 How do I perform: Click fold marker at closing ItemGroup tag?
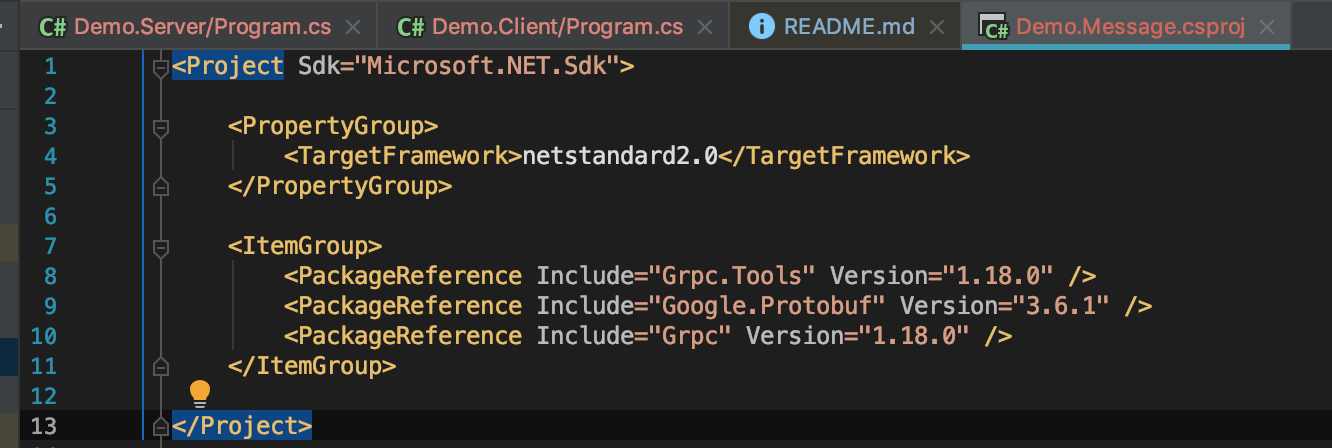159,366
